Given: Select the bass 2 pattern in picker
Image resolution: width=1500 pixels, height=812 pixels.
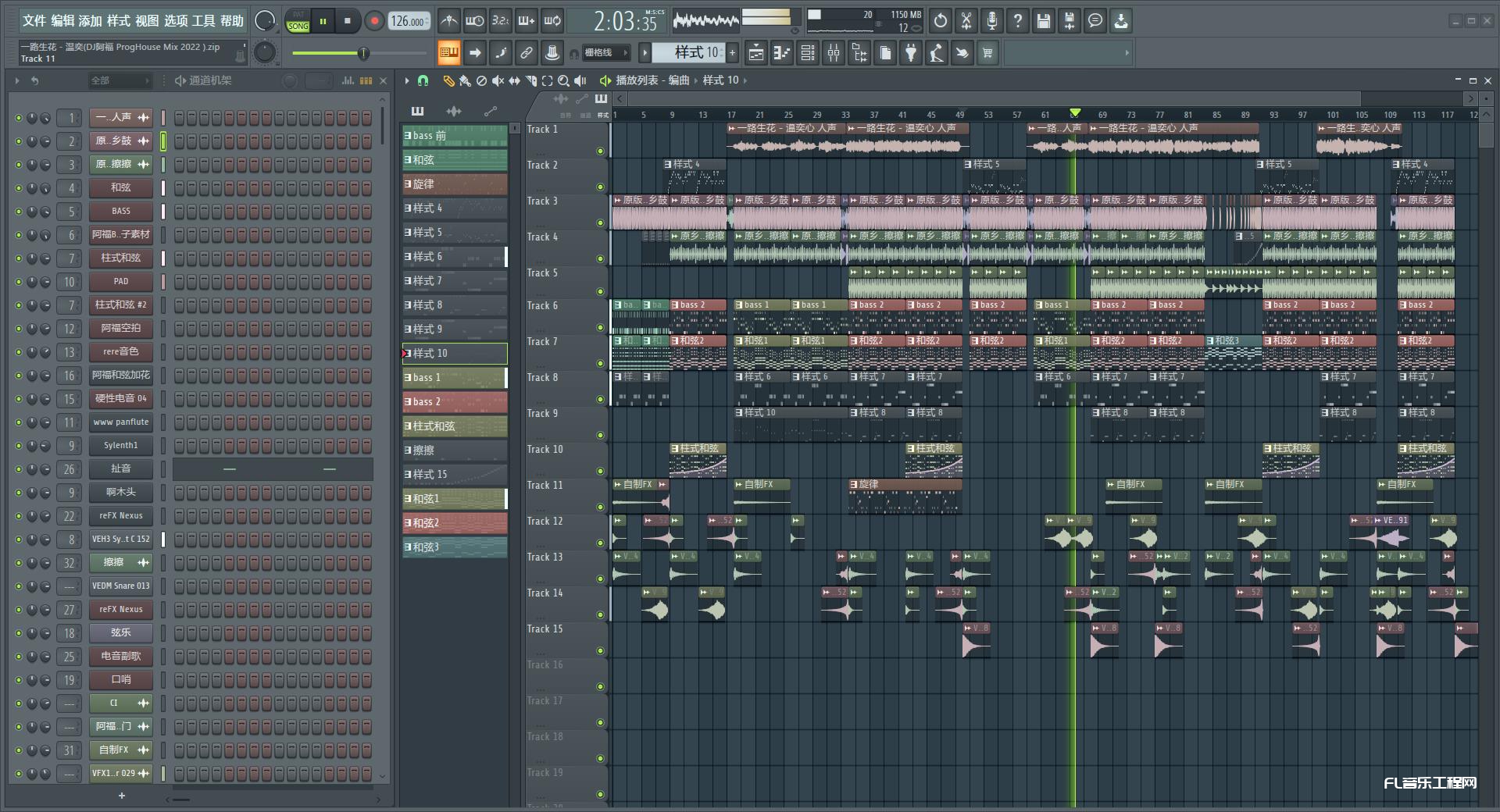Looking at the screenshot, I should 455,402.
